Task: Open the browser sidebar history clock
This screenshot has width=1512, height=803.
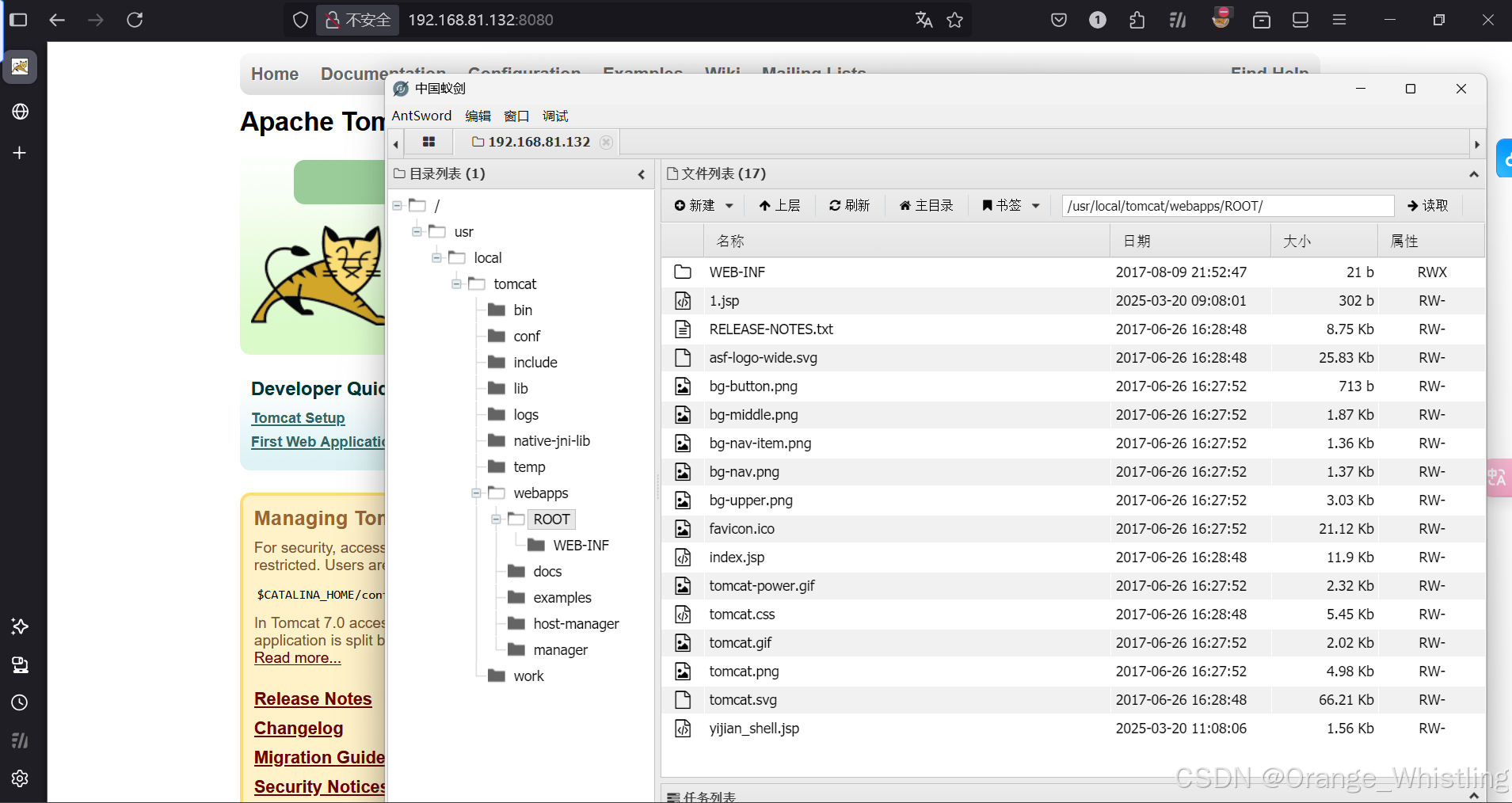Action: (x=20, y=702)
